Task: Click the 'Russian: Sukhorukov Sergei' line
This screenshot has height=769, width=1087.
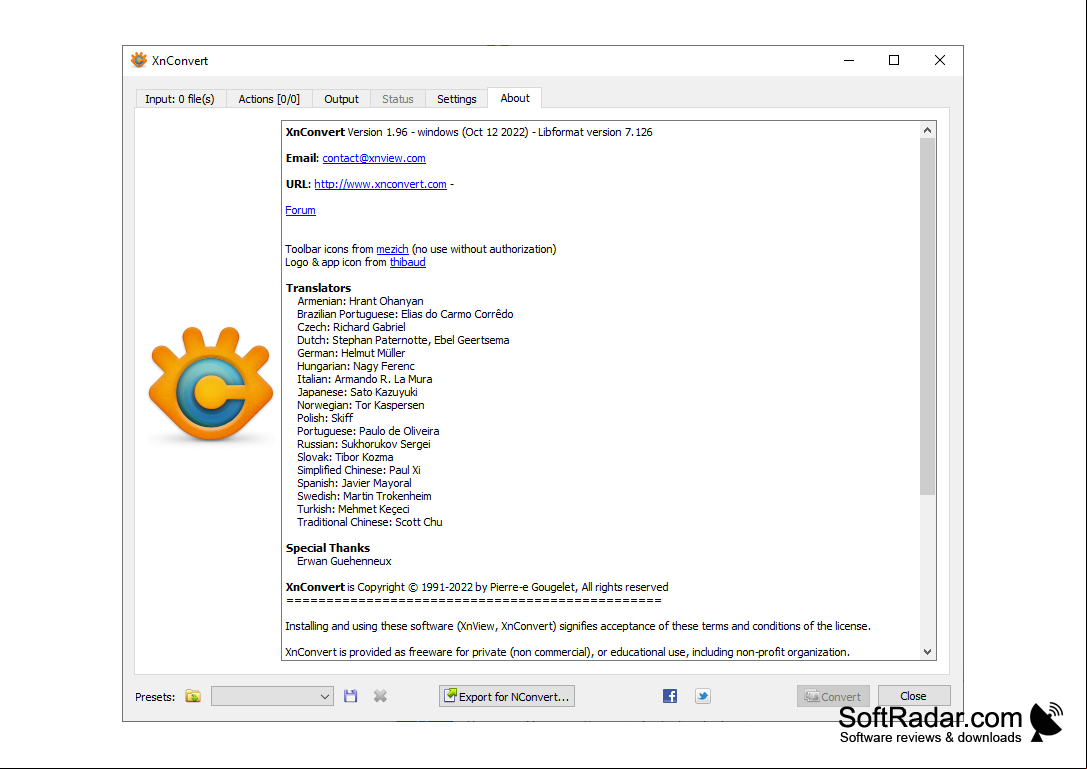Action: click(364, 444)
